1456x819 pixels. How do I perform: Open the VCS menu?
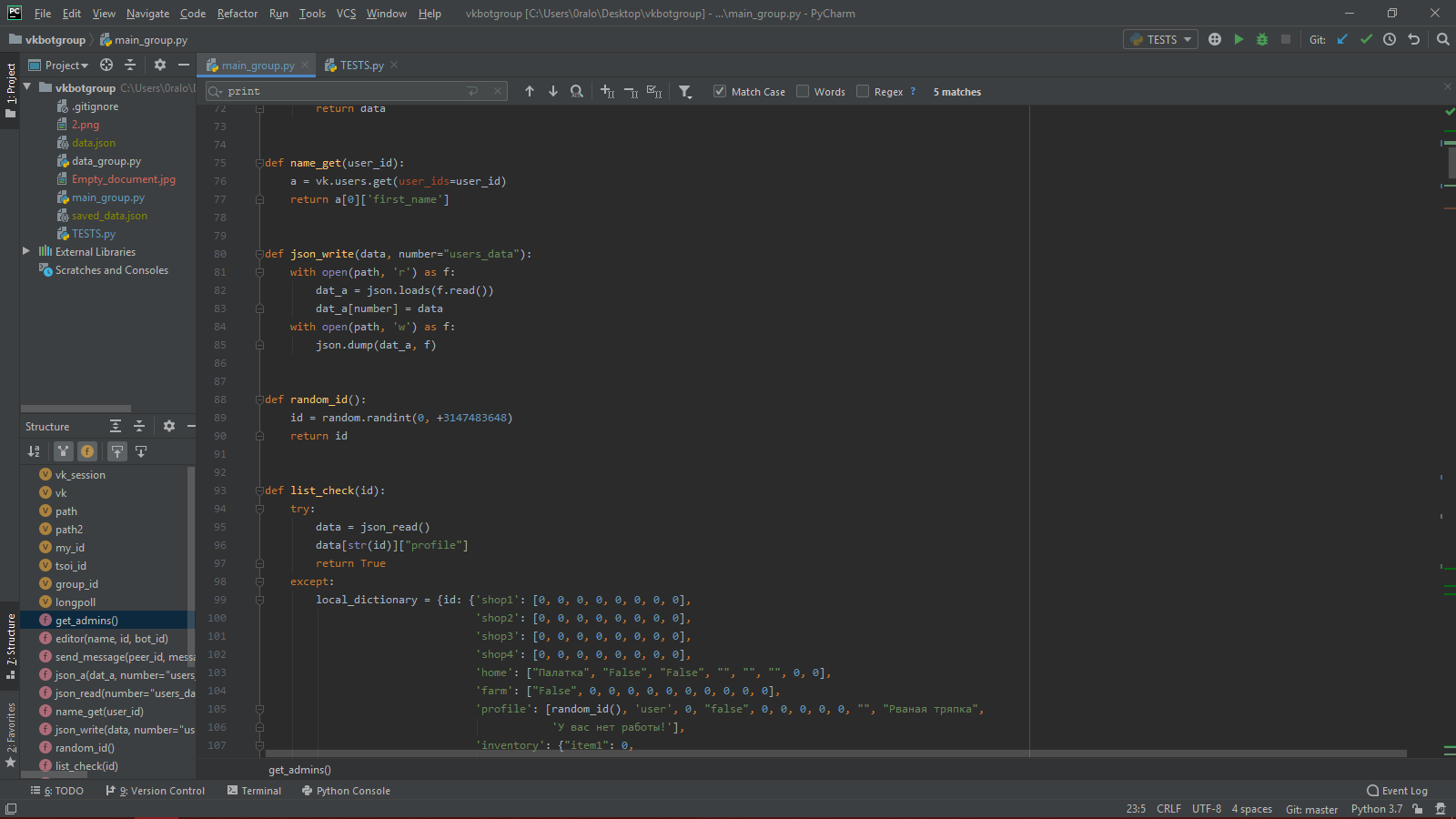pyautogui.click(x=346, y=14)
